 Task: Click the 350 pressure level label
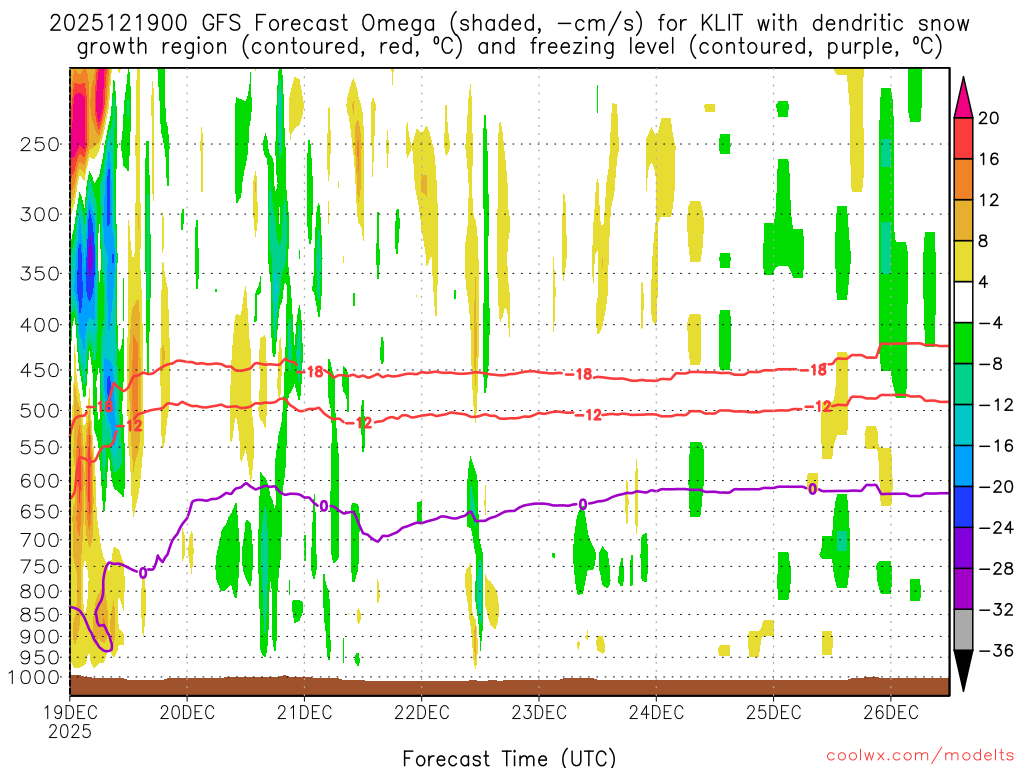(40, 274)
